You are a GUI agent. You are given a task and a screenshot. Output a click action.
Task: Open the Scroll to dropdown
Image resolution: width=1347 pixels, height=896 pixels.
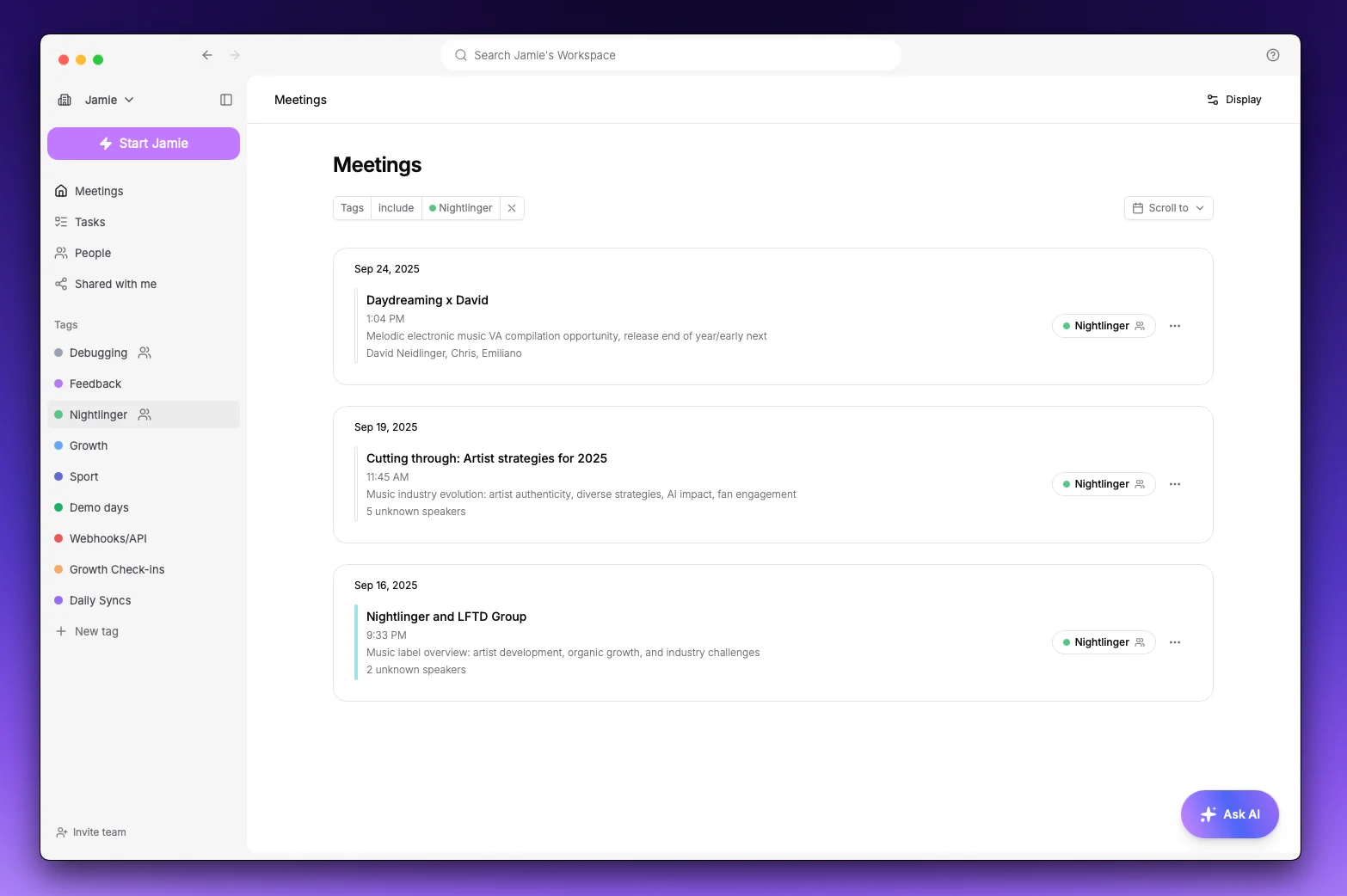tap(1168, 208)
